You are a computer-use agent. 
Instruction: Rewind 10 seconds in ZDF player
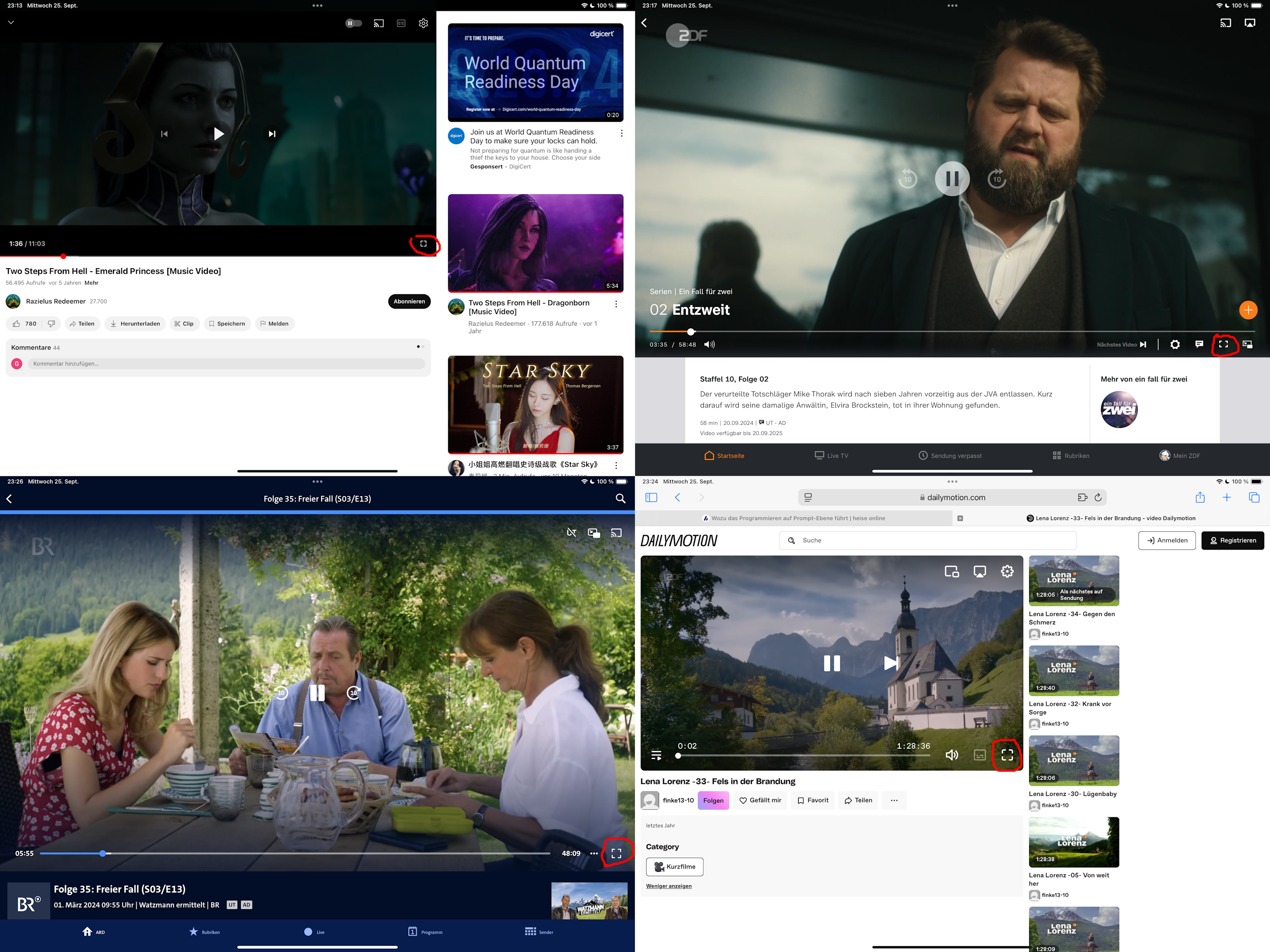pyautogui.click(x=907, y=179)
